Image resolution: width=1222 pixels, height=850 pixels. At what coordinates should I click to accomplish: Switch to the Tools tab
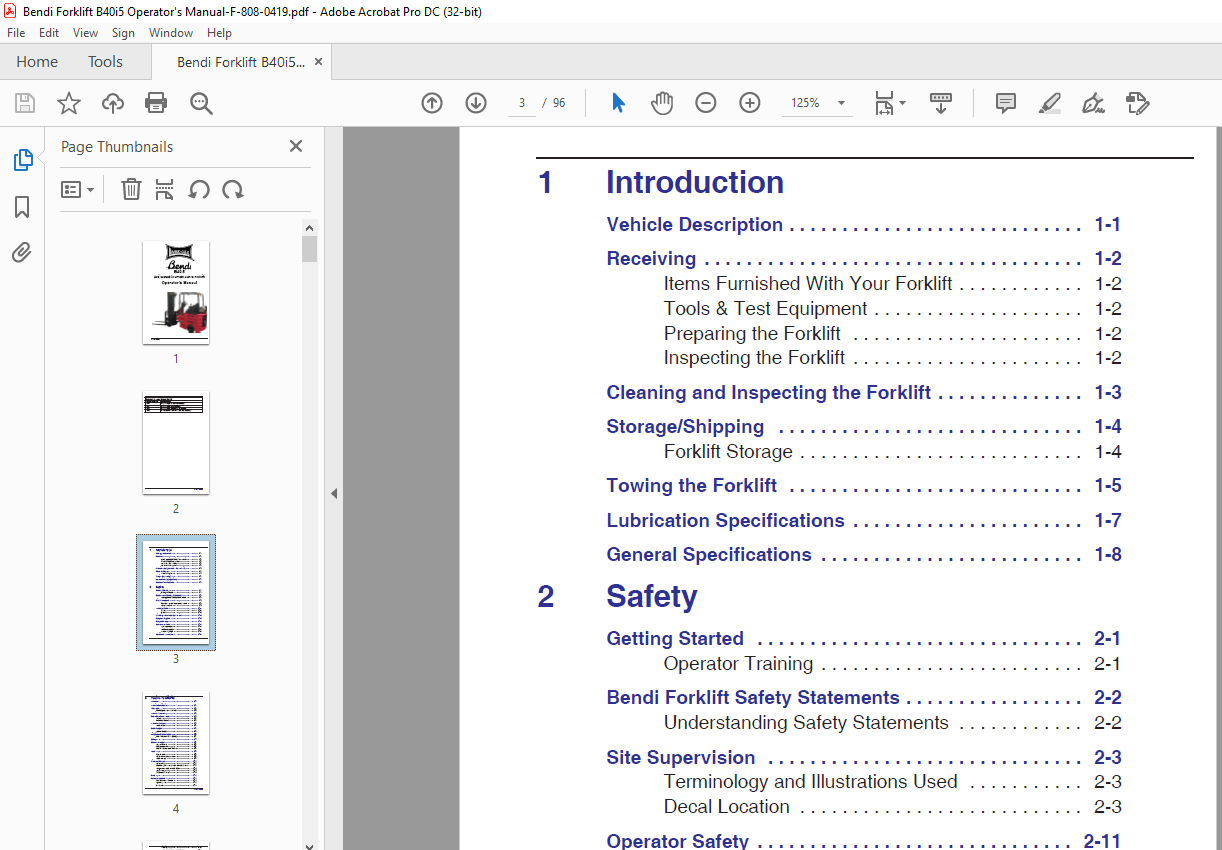click(x=105, y=62)
